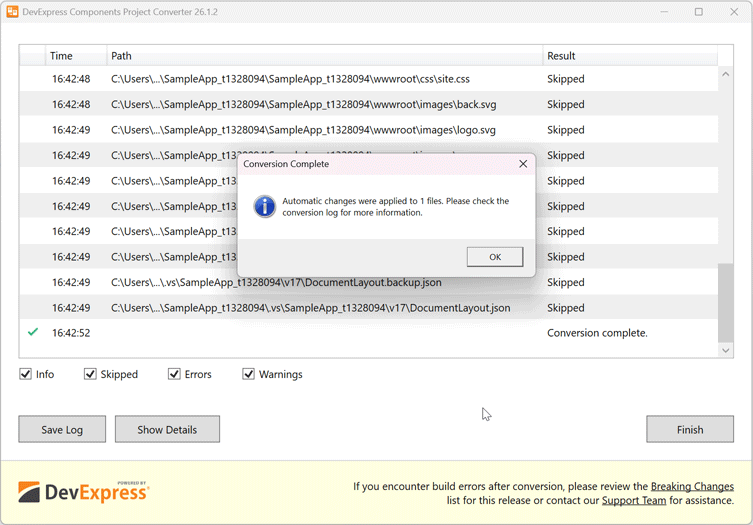Click the Finish button
Image resolution: width=753 pixels, height=525 pixels.
coord(690,429)
